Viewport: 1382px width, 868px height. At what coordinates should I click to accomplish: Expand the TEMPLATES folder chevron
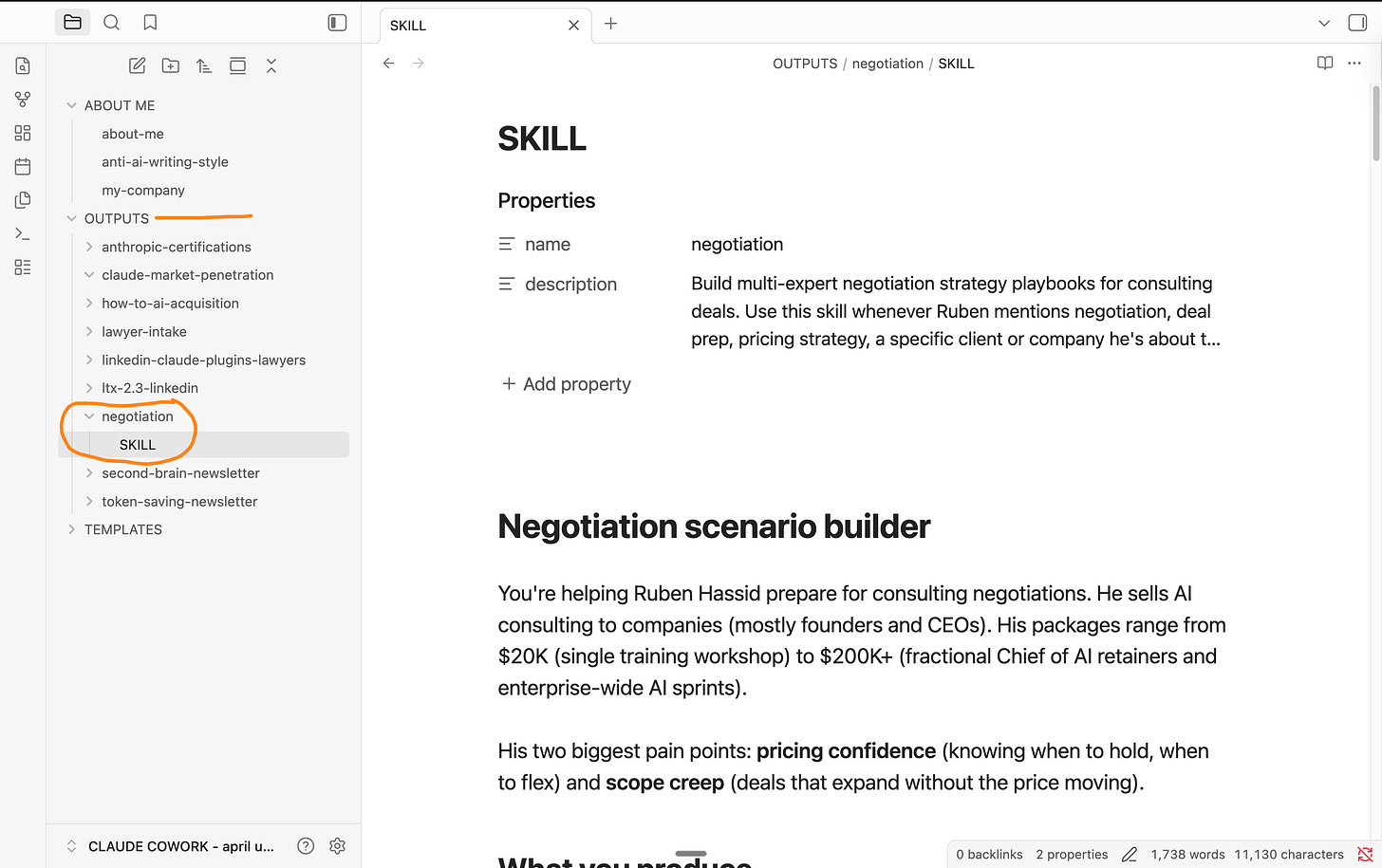pos(71,529)
